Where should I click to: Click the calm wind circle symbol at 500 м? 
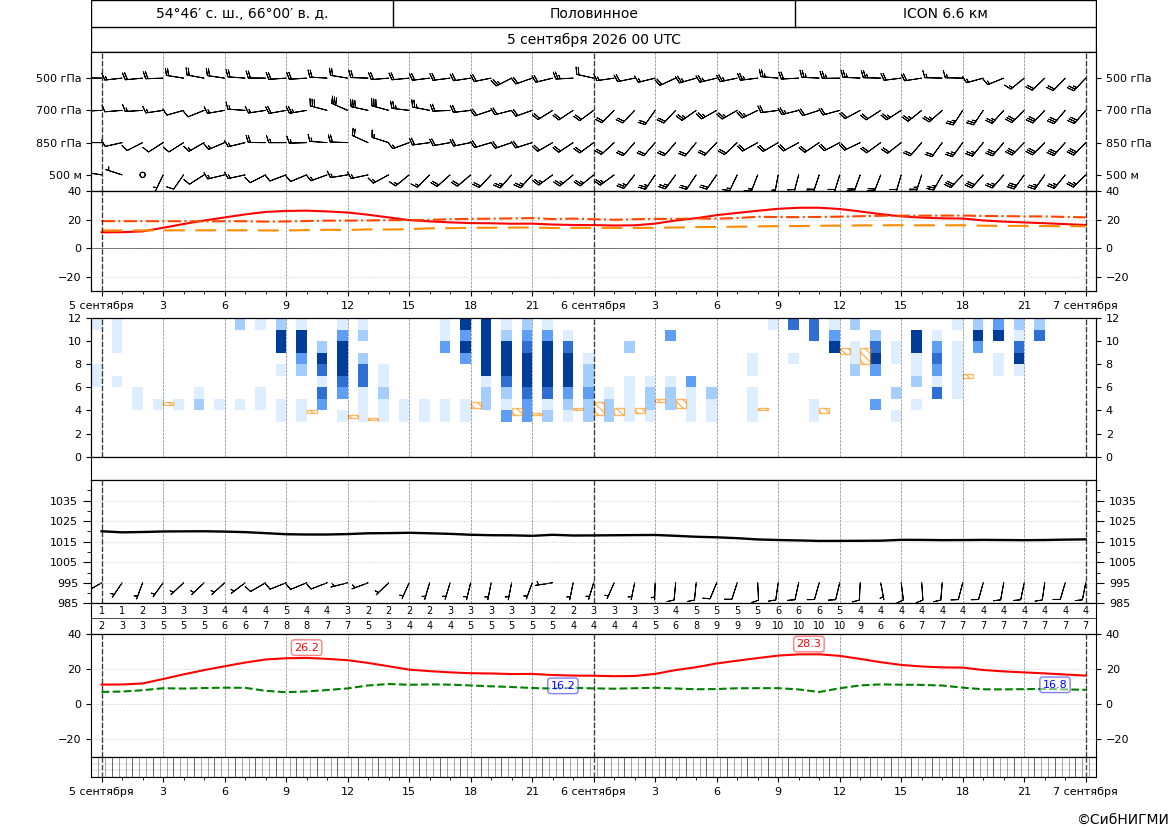pos(142,174)
